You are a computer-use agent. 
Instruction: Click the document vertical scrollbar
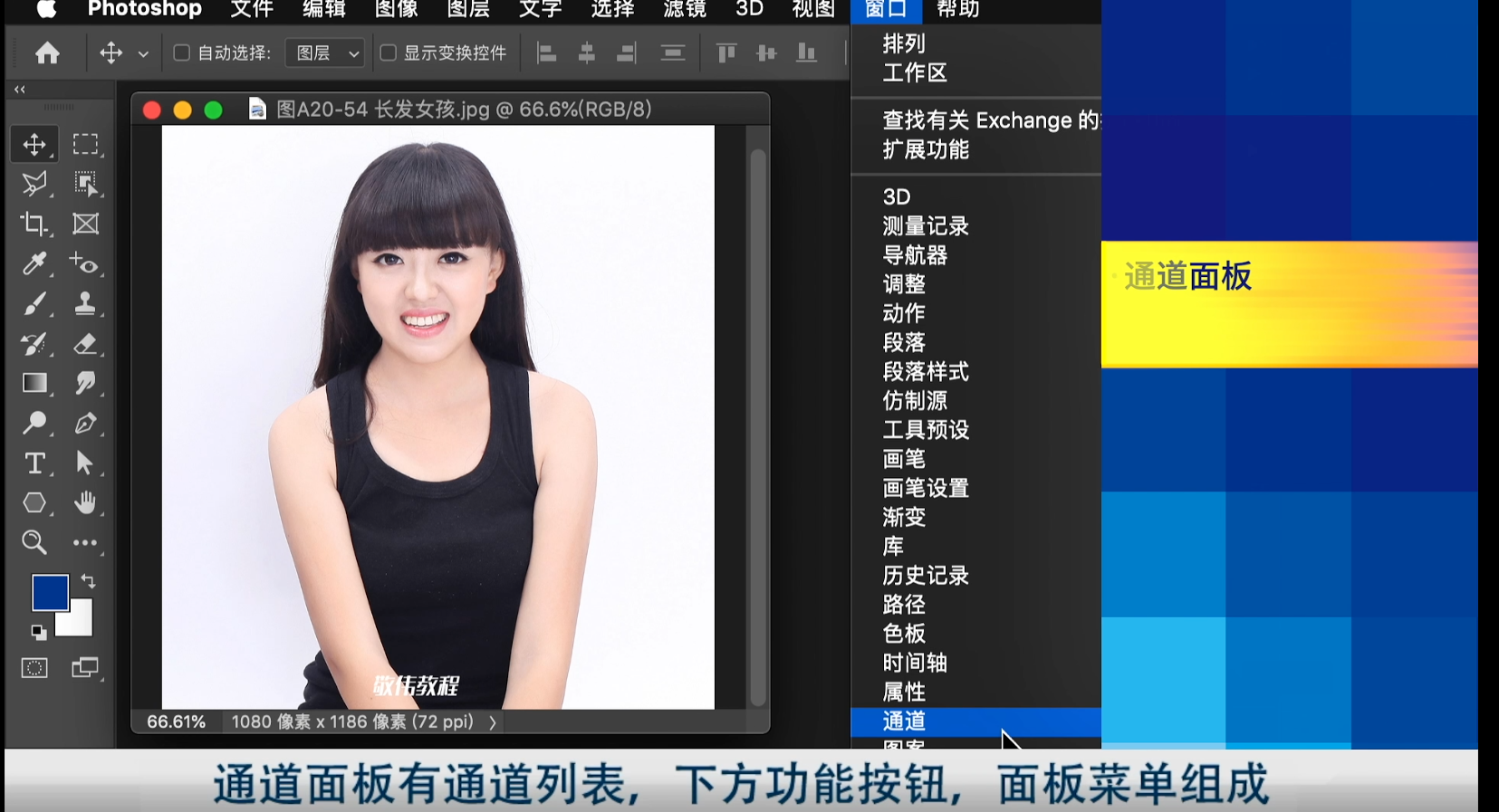pyautogui.click(x=758, y=425)
